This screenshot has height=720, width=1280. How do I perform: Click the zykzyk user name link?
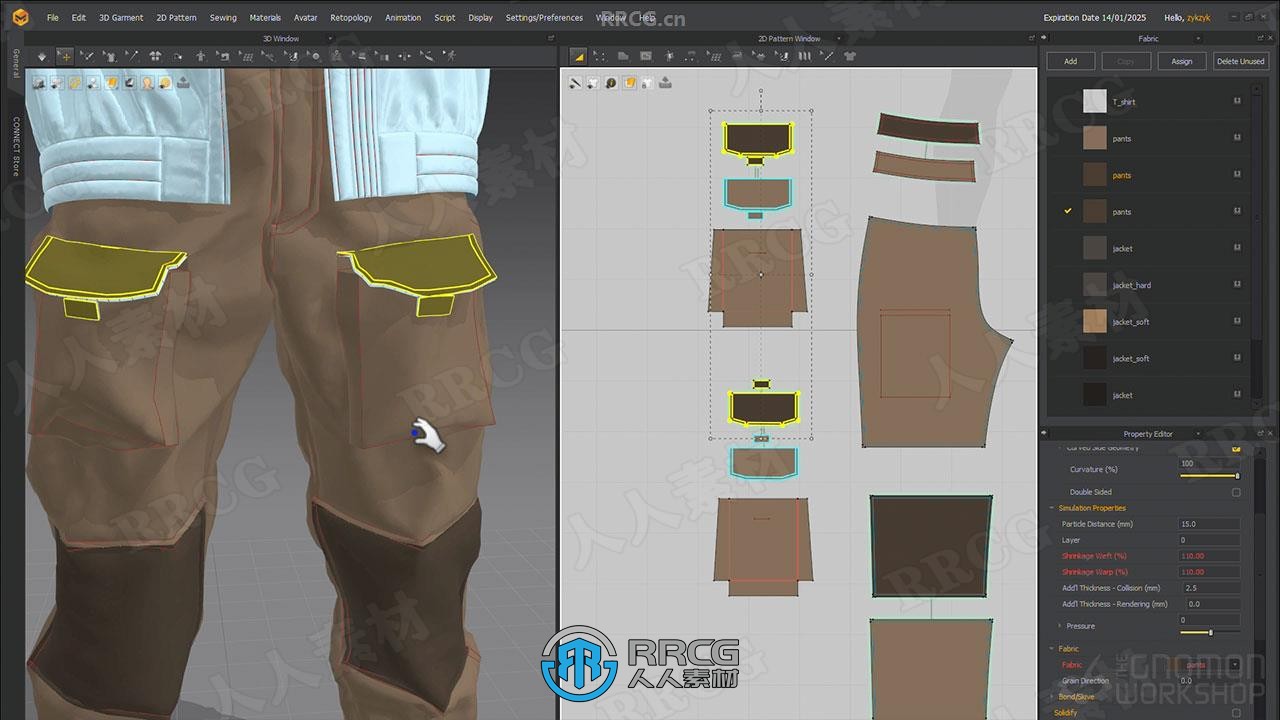tap(1199, 17)
